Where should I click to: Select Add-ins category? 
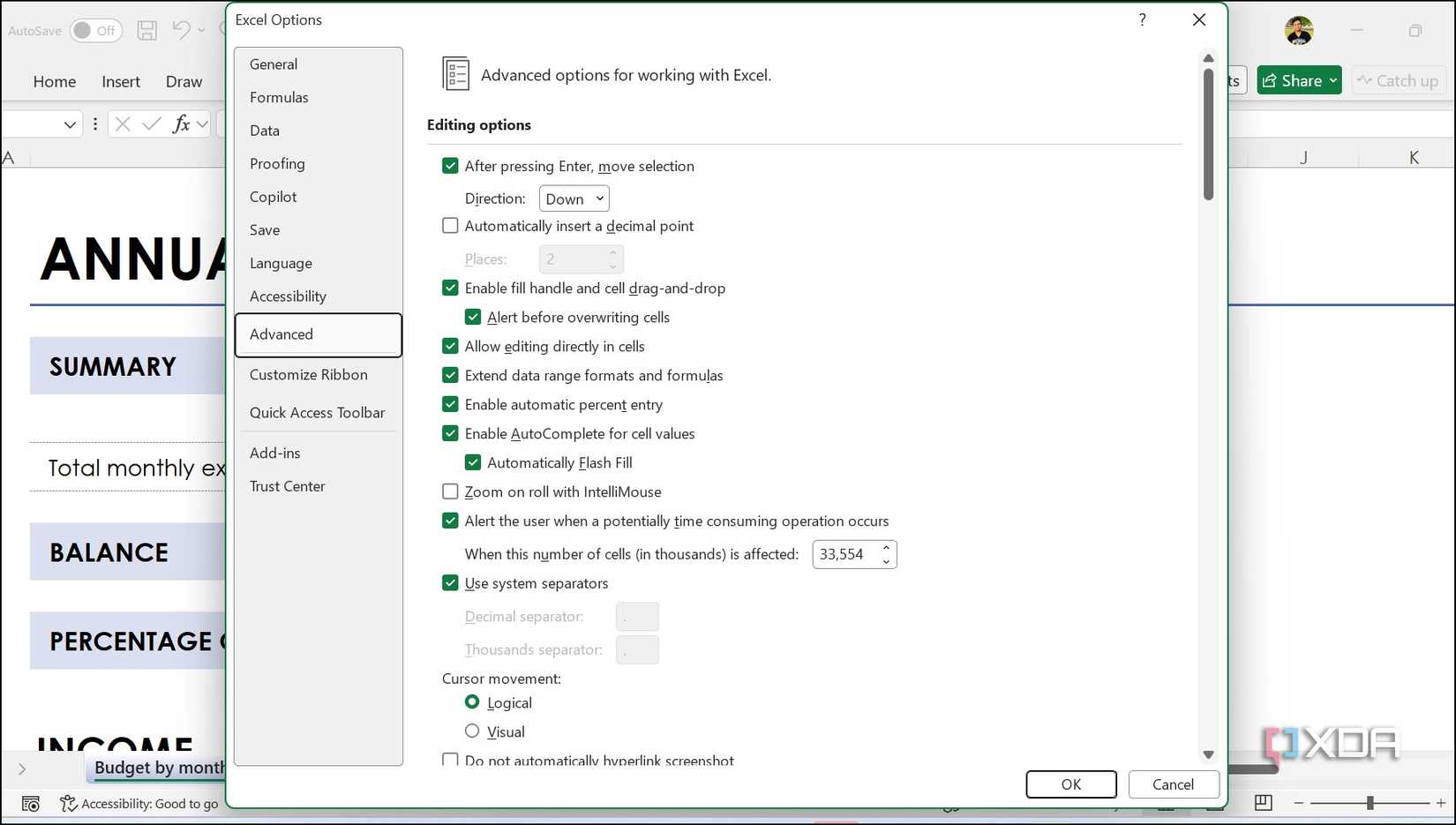click(319, 453)
